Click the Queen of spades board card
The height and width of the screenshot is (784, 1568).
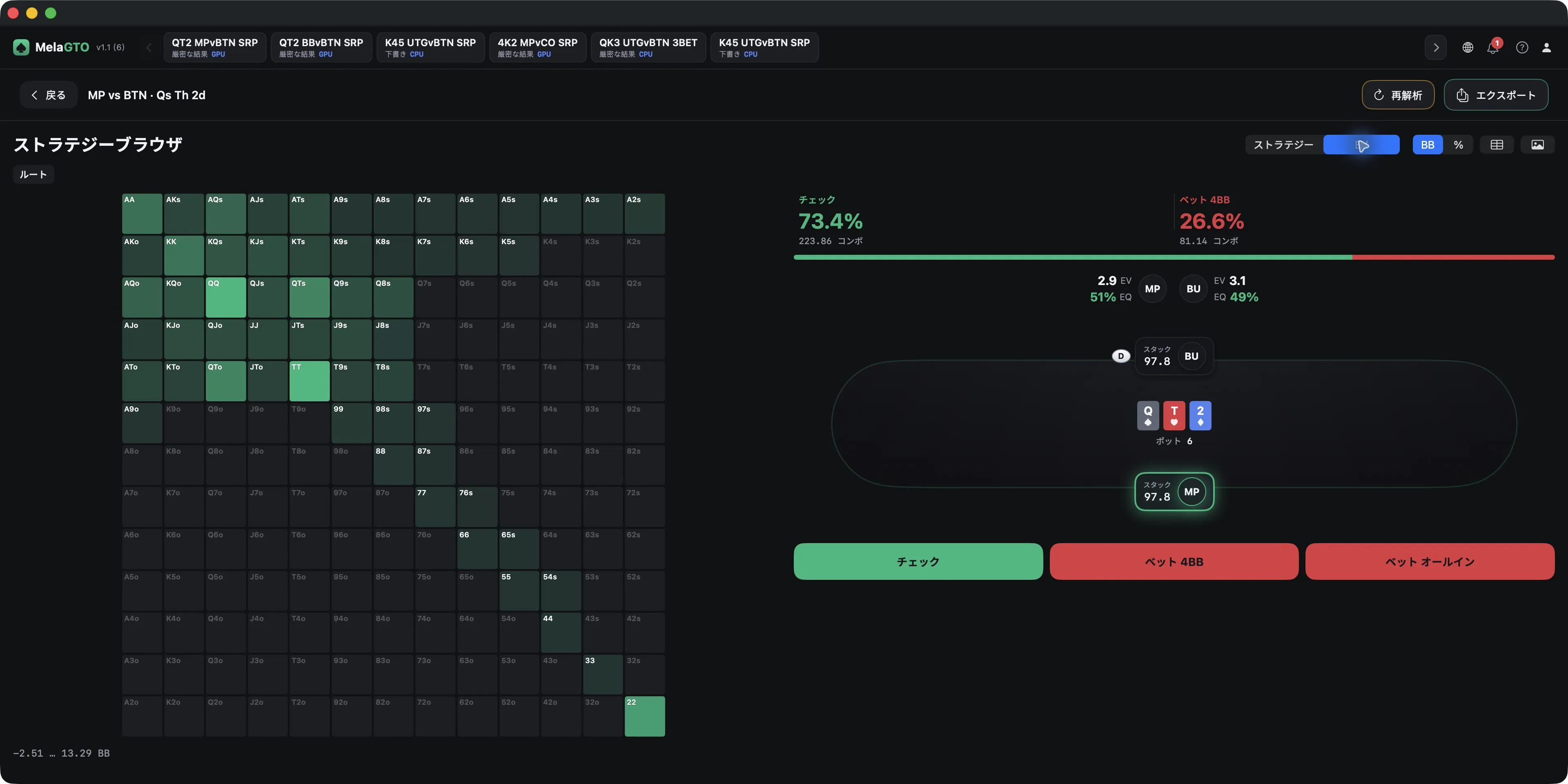pyautogui.click(x=1148, y=416)
